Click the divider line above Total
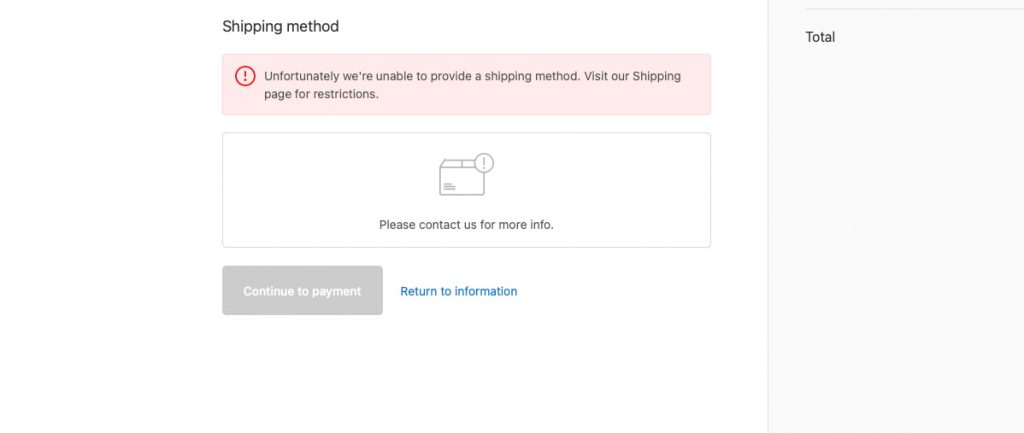This screenshot has height=433, width=1024. click(914, 8)
